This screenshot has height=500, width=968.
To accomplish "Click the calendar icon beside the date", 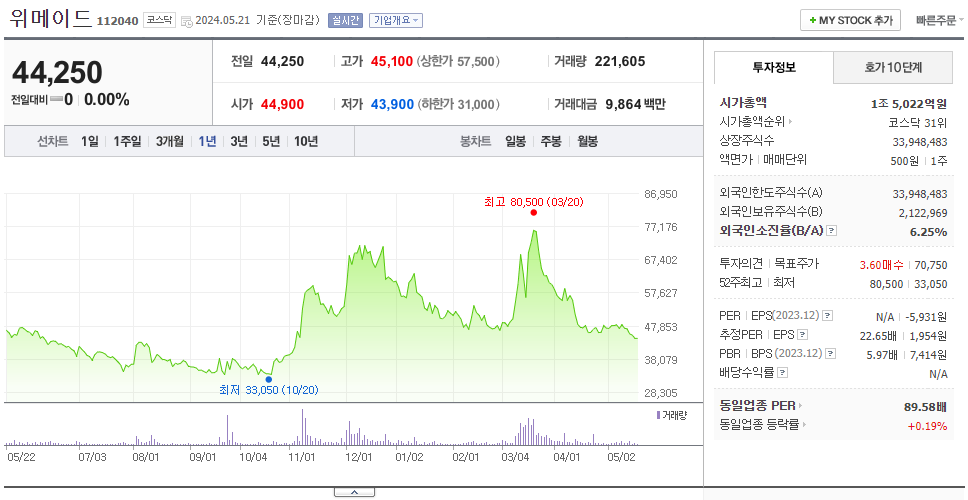I will [x=186, y=22].
